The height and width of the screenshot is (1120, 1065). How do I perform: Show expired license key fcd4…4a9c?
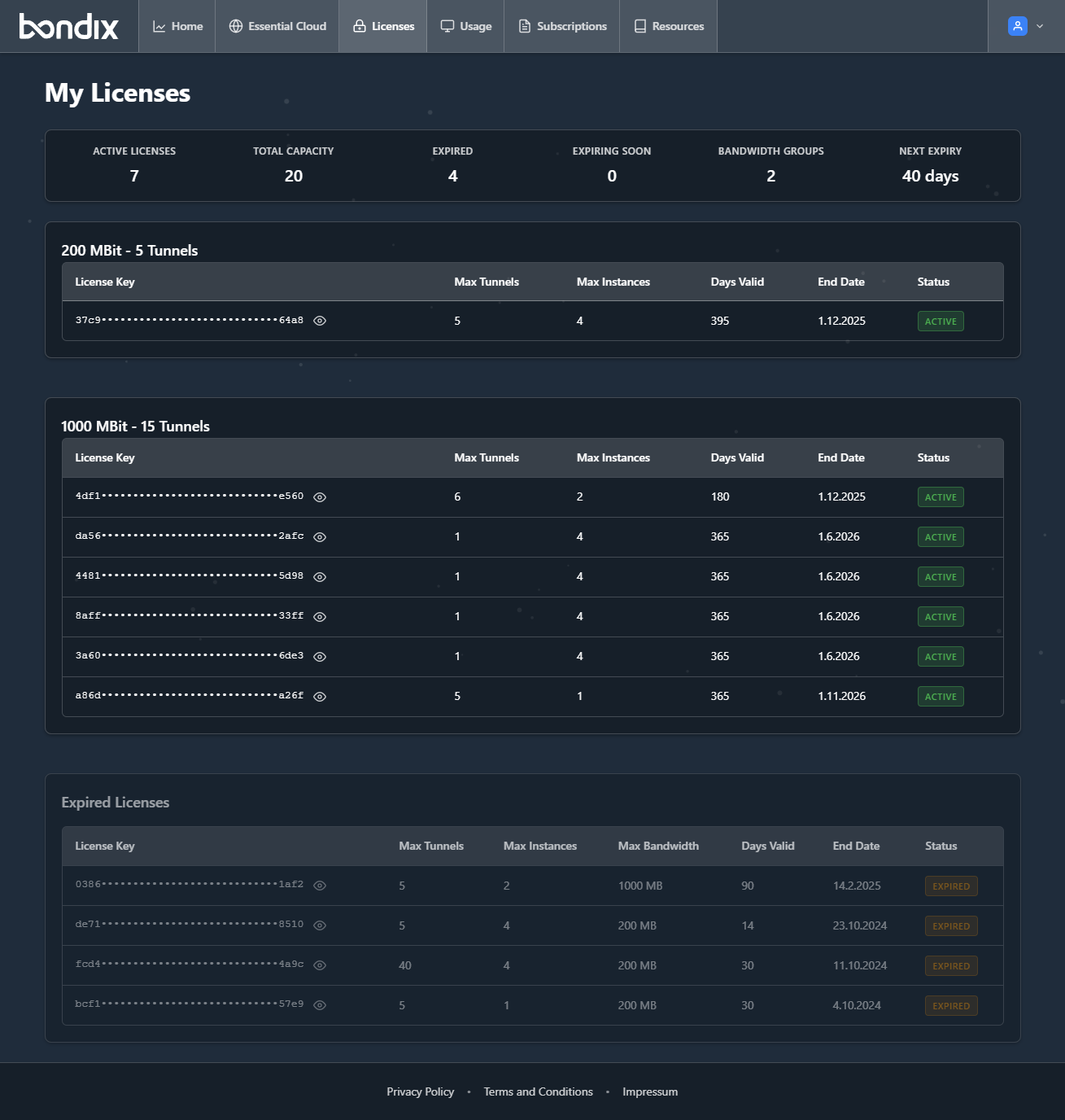(320, 965)
